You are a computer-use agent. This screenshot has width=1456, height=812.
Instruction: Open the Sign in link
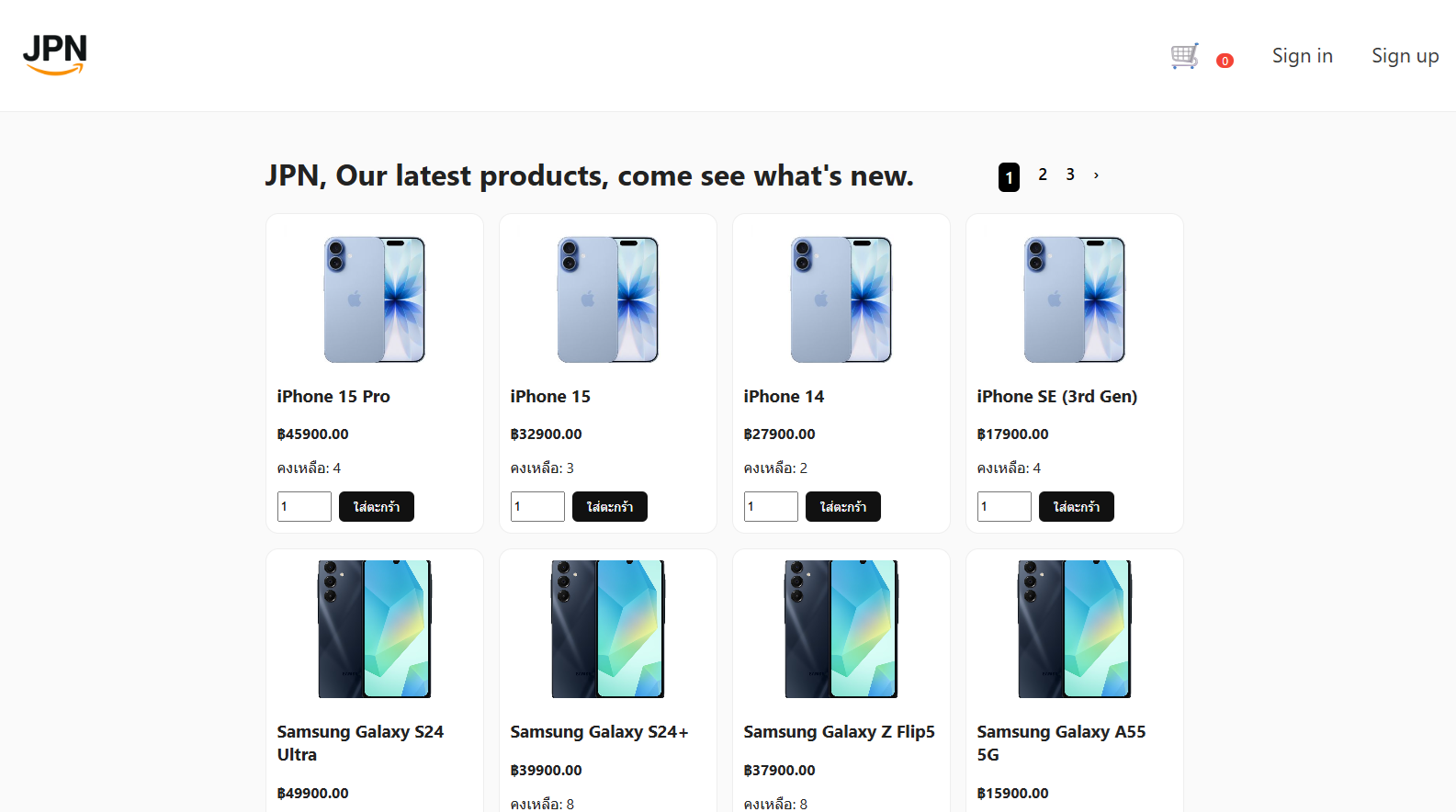[1302, 56]
